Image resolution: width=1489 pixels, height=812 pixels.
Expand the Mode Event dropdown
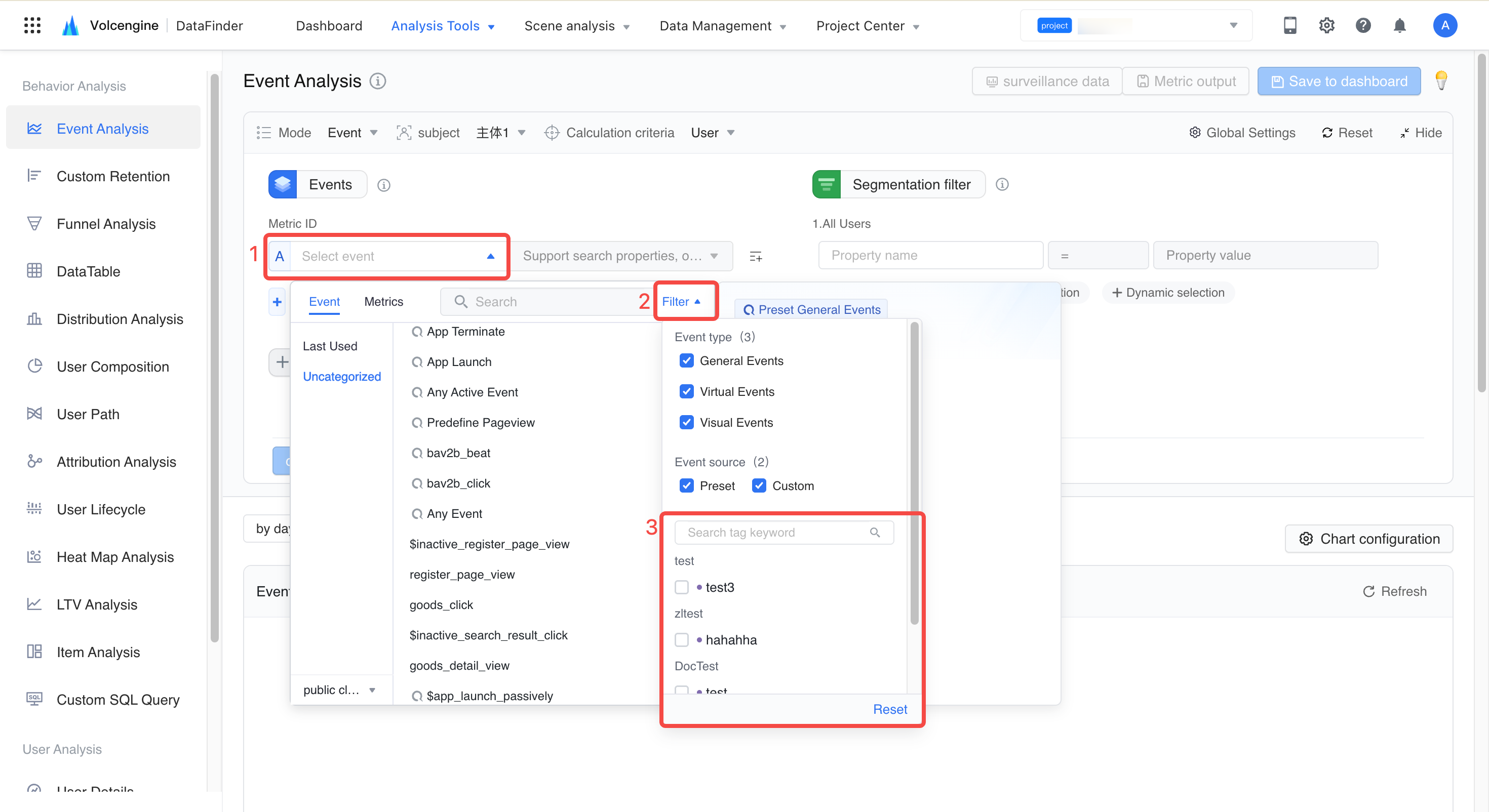(x=352, y=133)
